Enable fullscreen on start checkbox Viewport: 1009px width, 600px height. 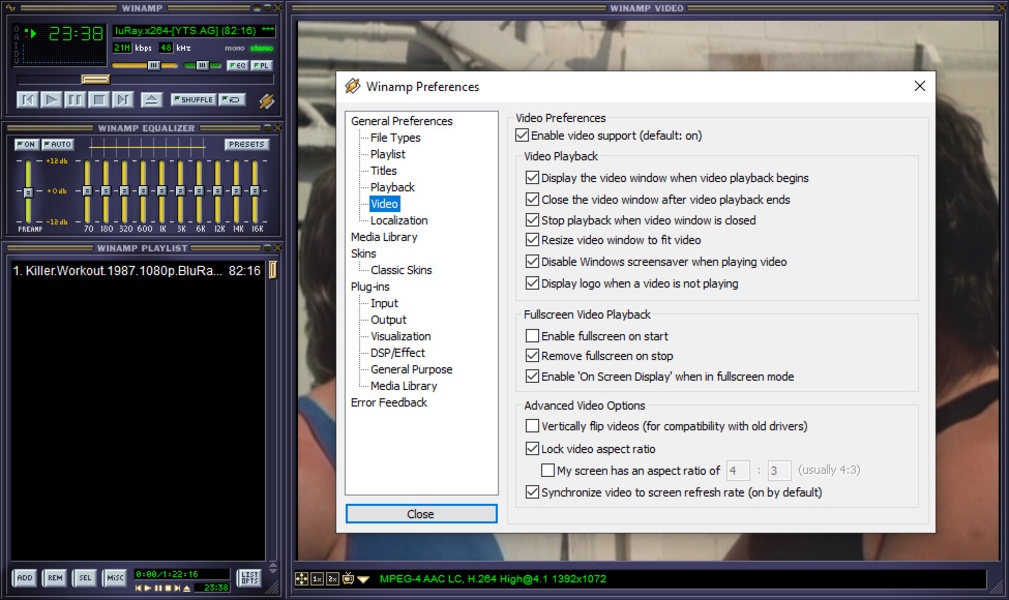(532, 336)
